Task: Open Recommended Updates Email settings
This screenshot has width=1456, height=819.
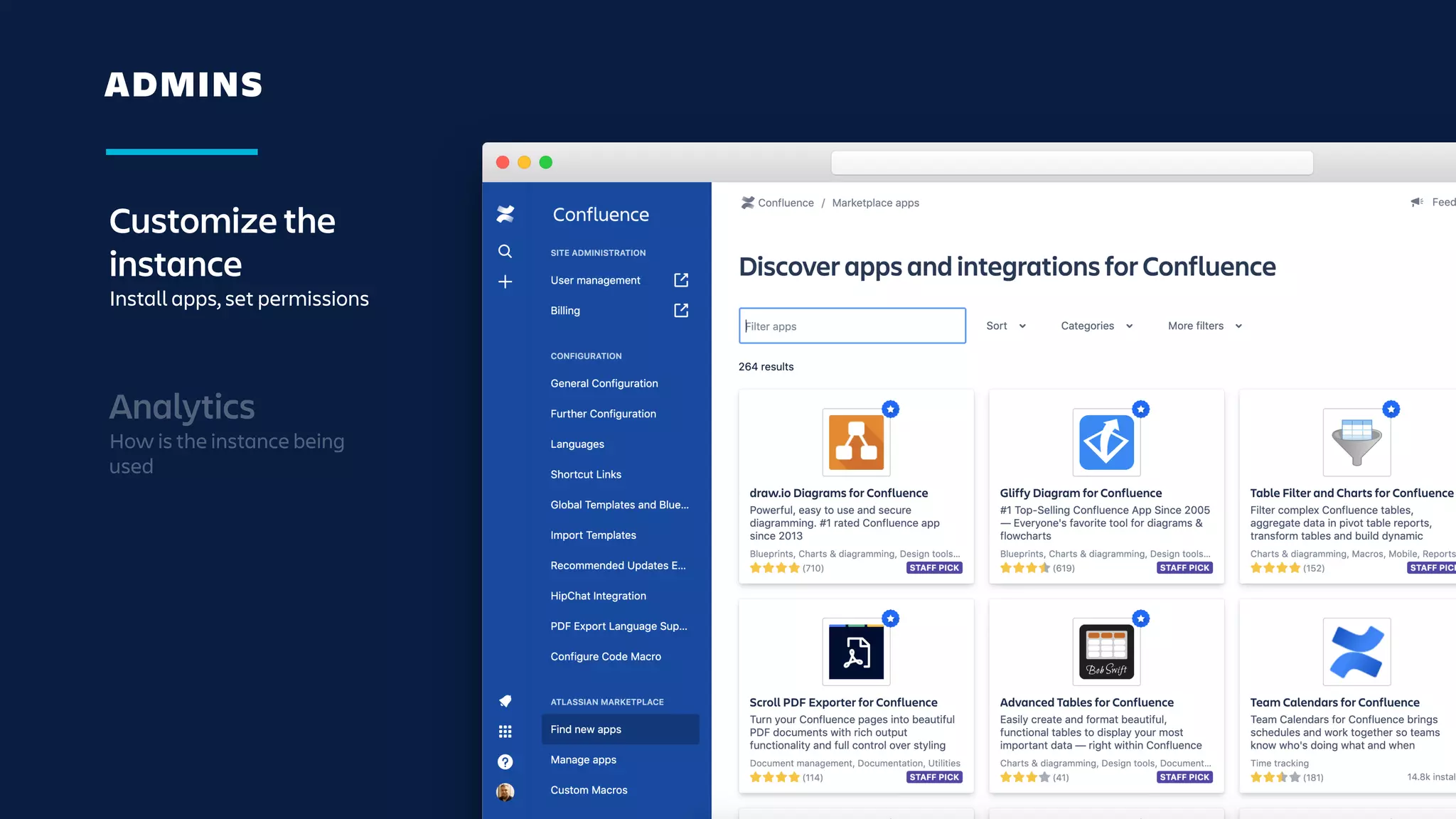Action: pos(618,565)
